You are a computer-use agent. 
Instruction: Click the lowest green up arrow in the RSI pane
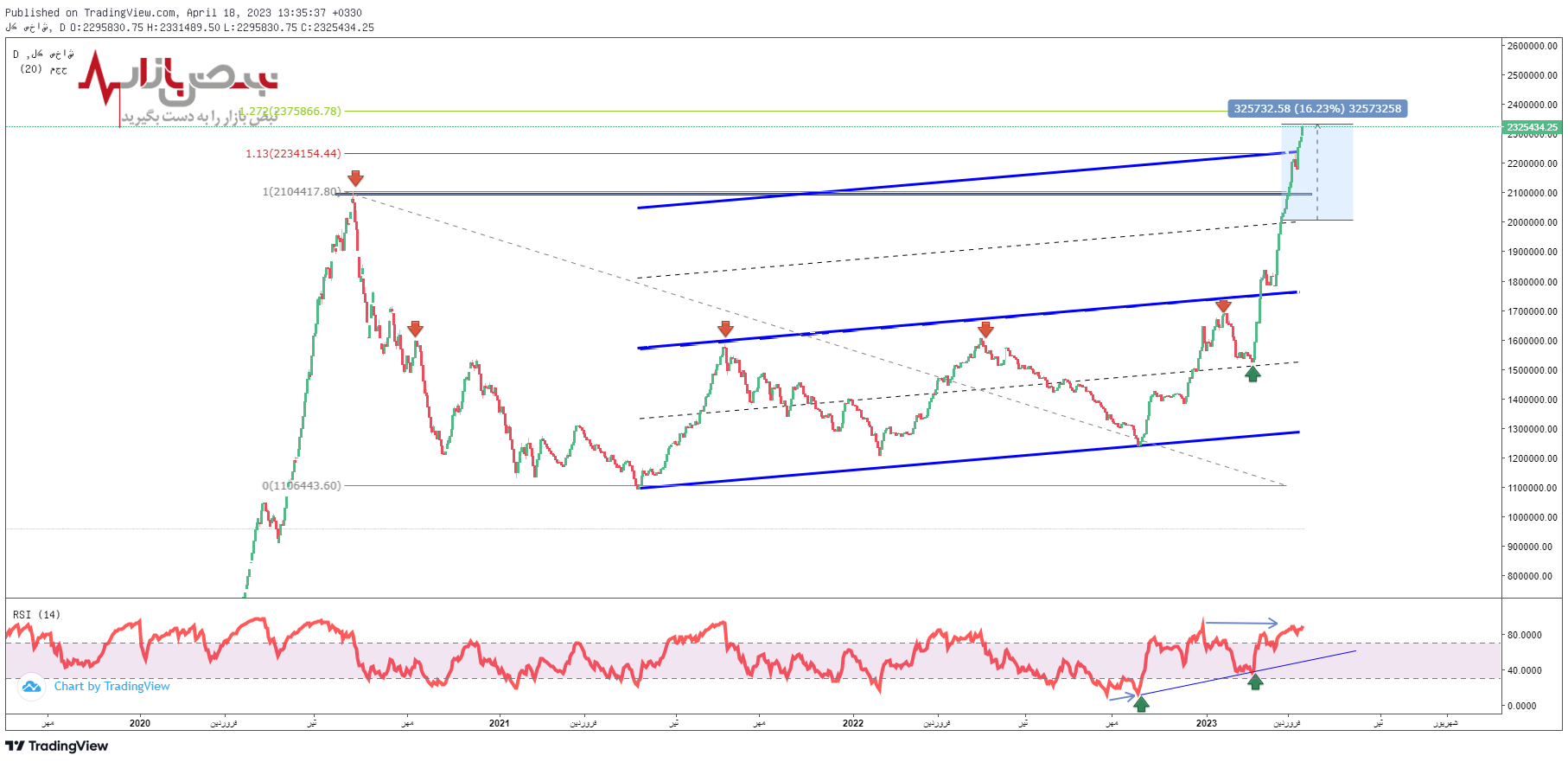(1141, 704)
